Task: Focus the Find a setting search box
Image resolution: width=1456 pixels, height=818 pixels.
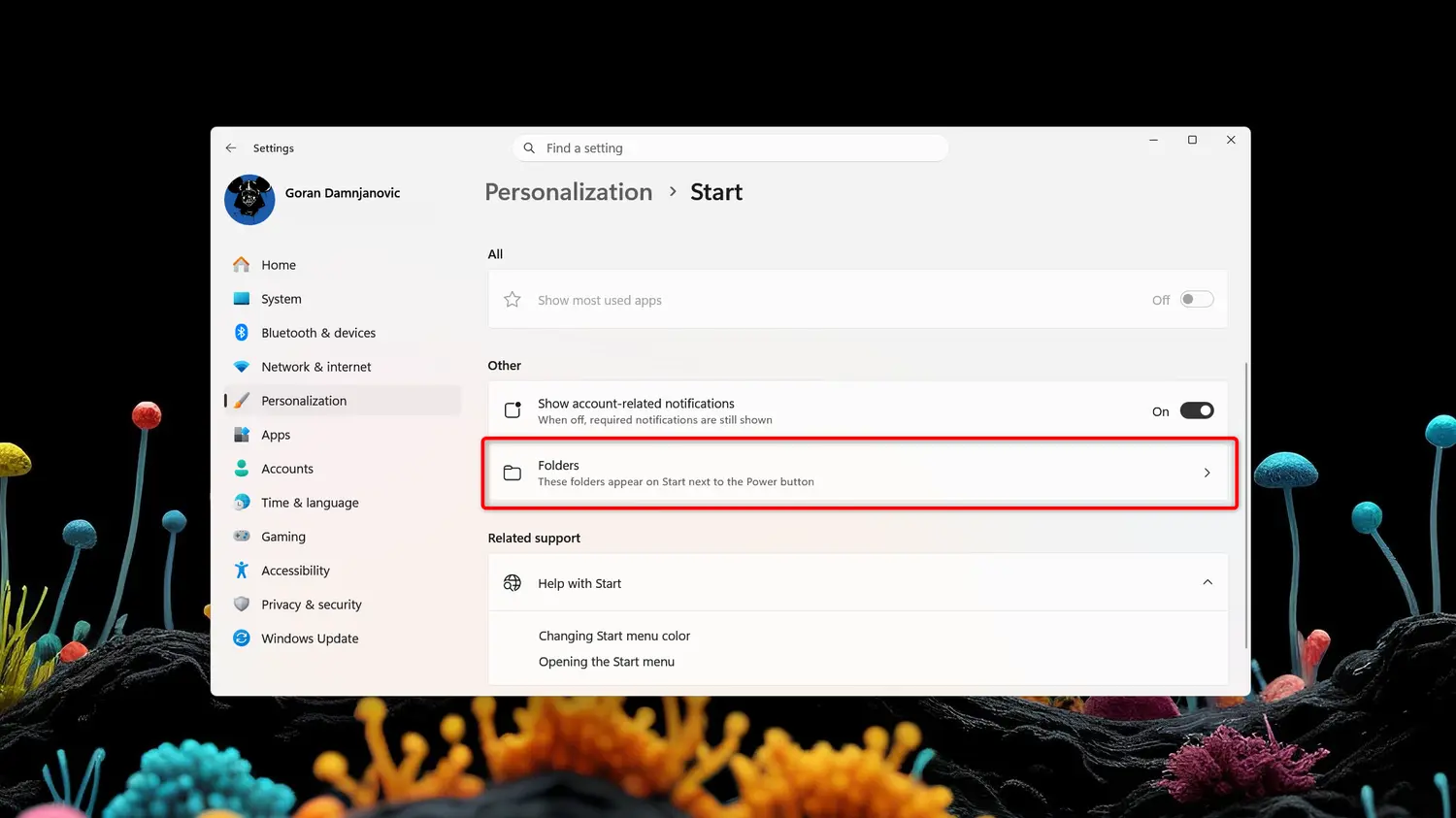Action: click(731, 148)
